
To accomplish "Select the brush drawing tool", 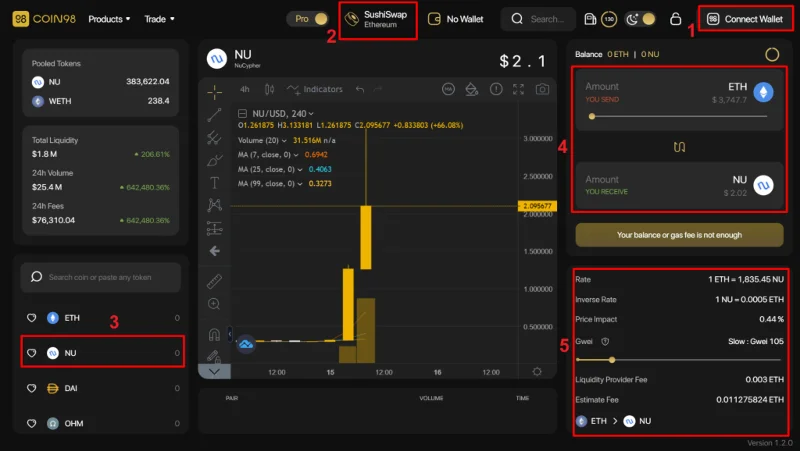I will tap(214, 160).
